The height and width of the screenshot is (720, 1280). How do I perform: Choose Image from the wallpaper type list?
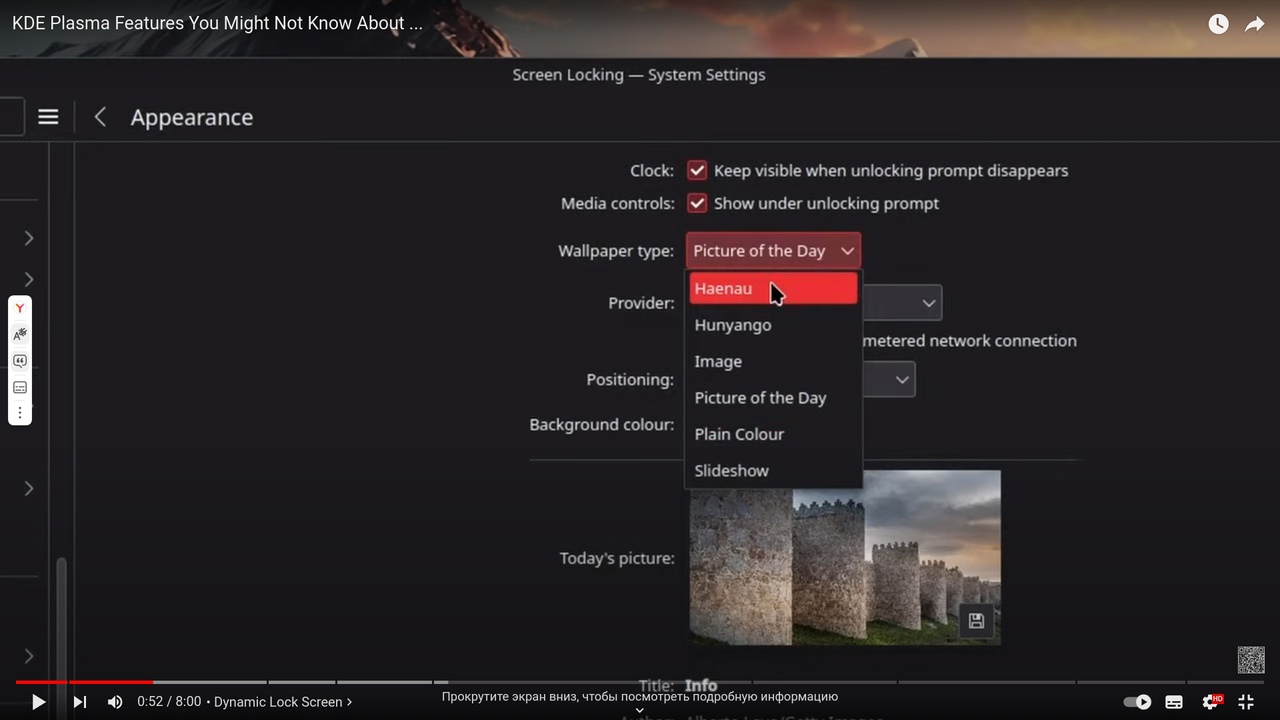click(x=773, y=361)
